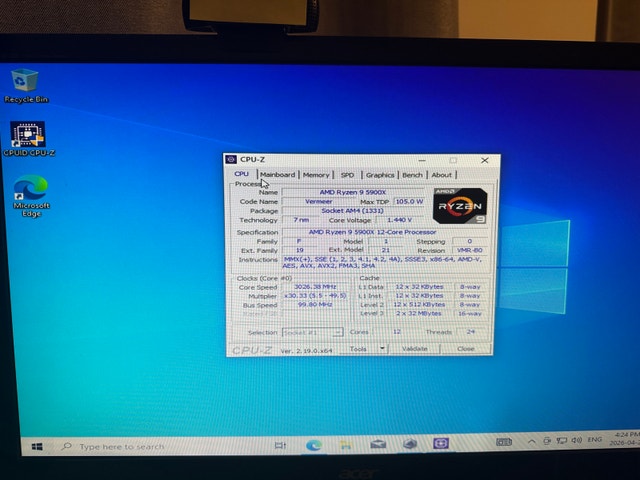640x480 pixels.
Task: Open the Windows Start menu
Action: coord(37,447)
